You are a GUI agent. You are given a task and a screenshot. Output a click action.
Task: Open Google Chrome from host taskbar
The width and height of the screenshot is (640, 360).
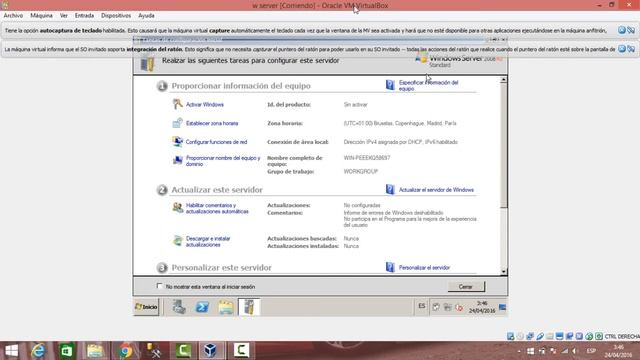coord(125,351)
